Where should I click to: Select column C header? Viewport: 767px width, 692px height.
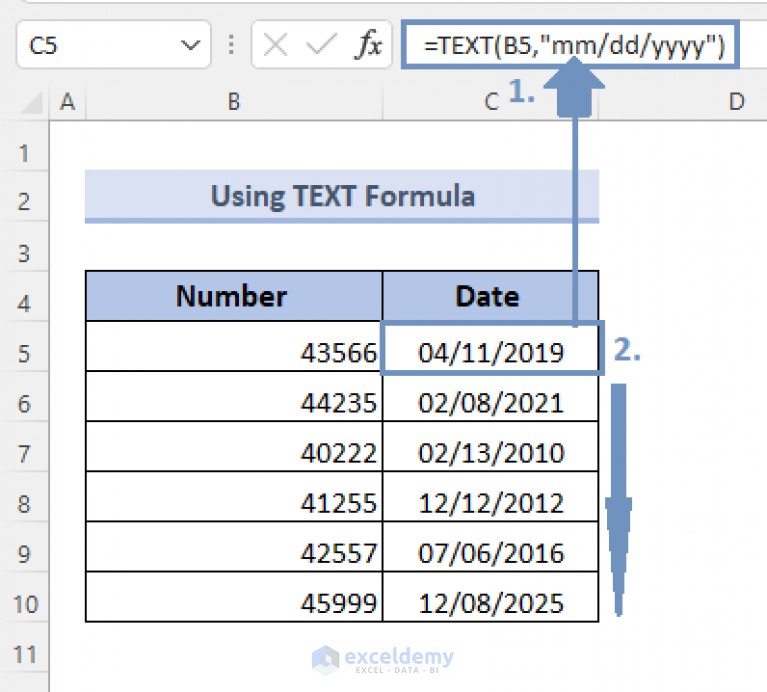coord(491,101)
